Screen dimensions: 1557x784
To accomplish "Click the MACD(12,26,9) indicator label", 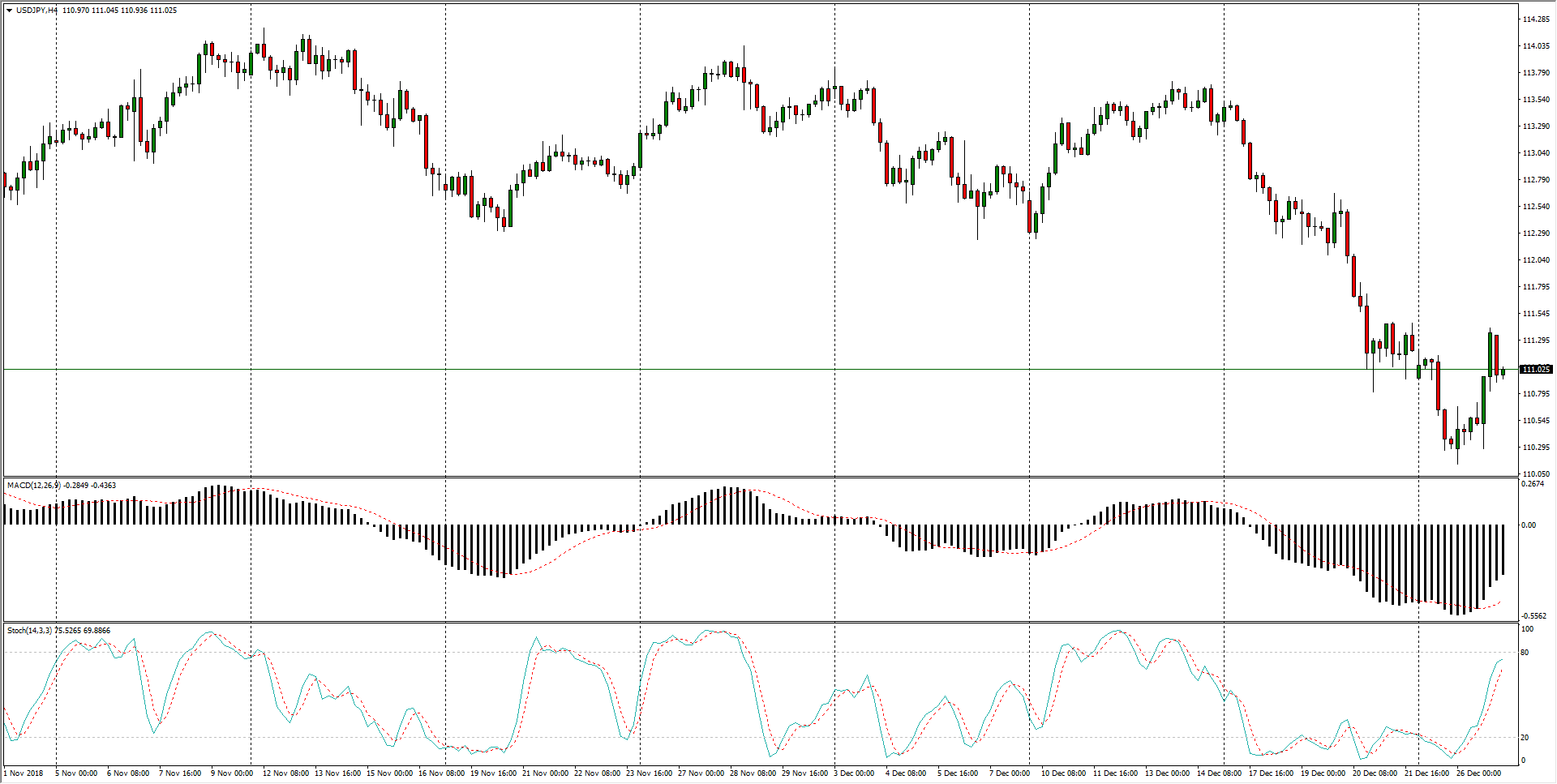I will click(x=32, y=486).
